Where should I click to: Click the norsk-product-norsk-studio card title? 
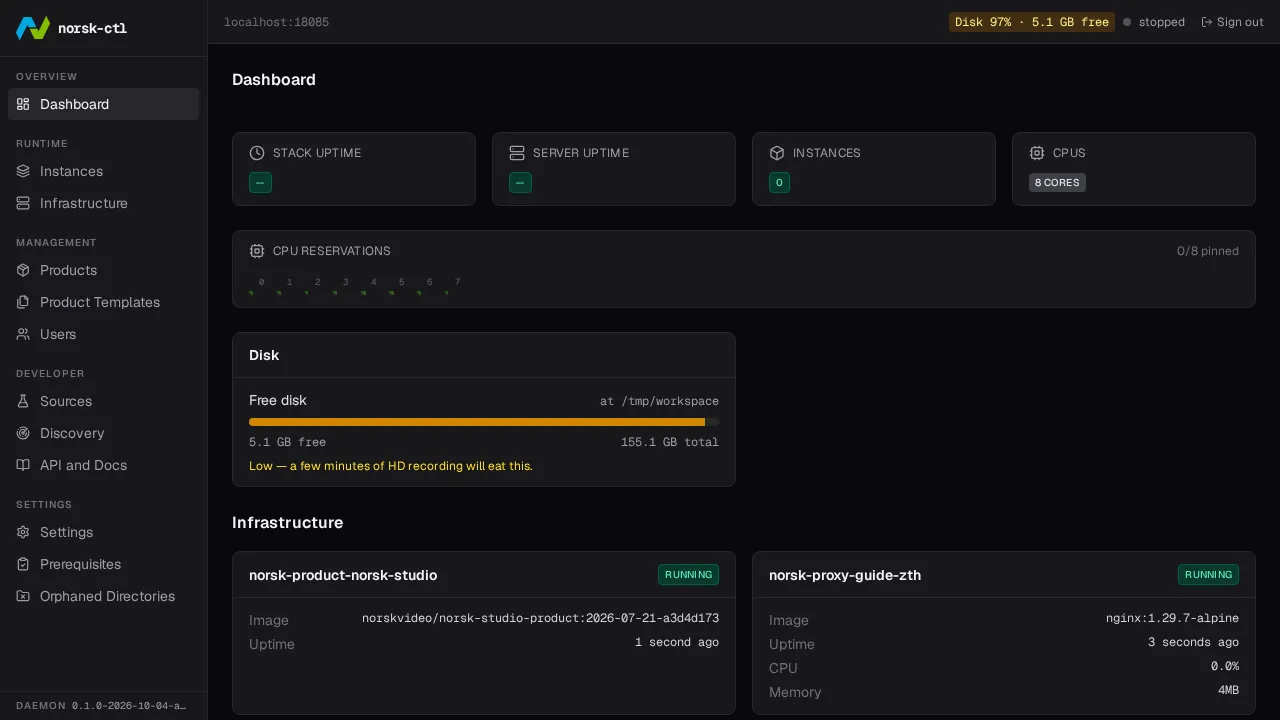[343, 575]
